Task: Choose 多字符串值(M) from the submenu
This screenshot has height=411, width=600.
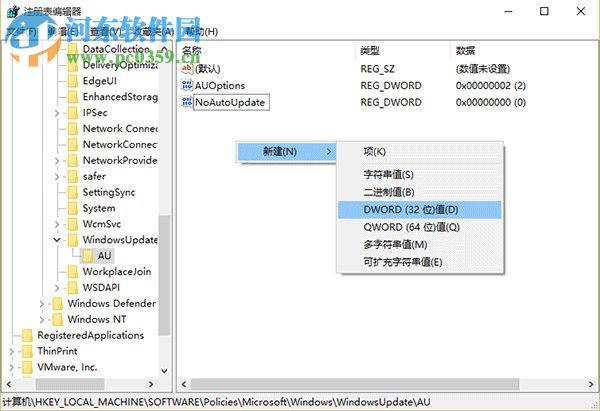Action: [x=420, y=245]
